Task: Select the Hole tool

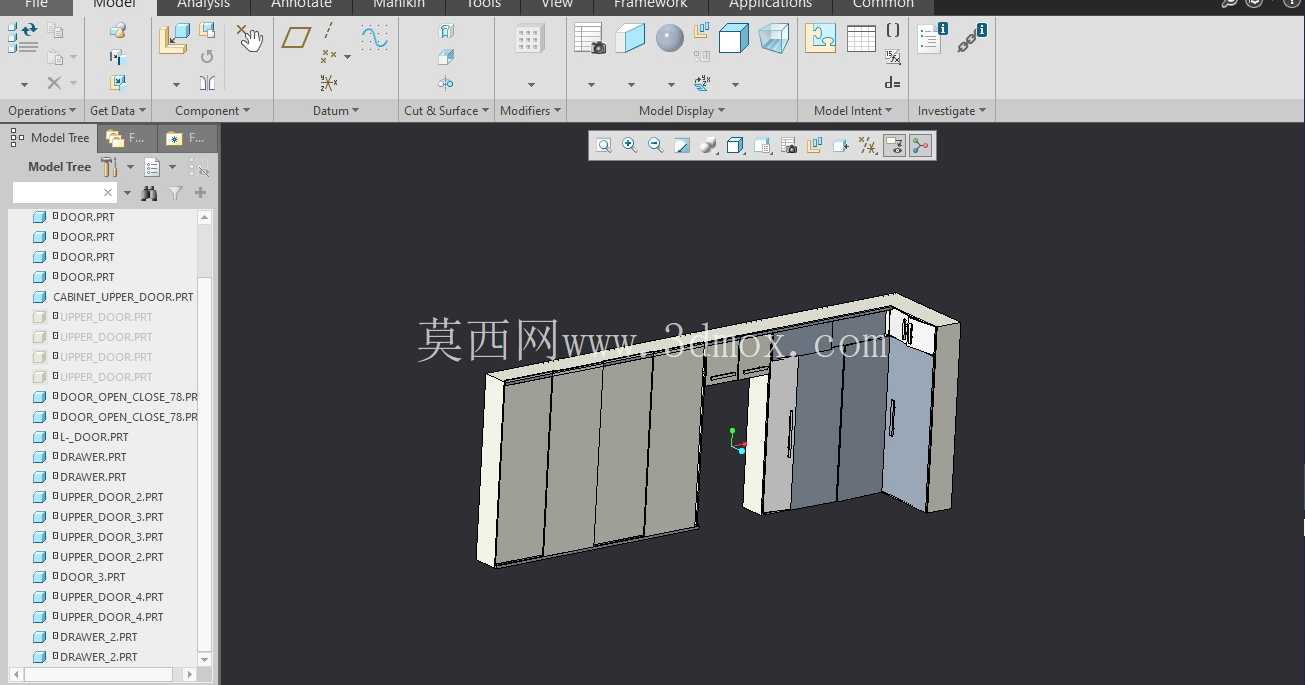Action: click(446, 32)
